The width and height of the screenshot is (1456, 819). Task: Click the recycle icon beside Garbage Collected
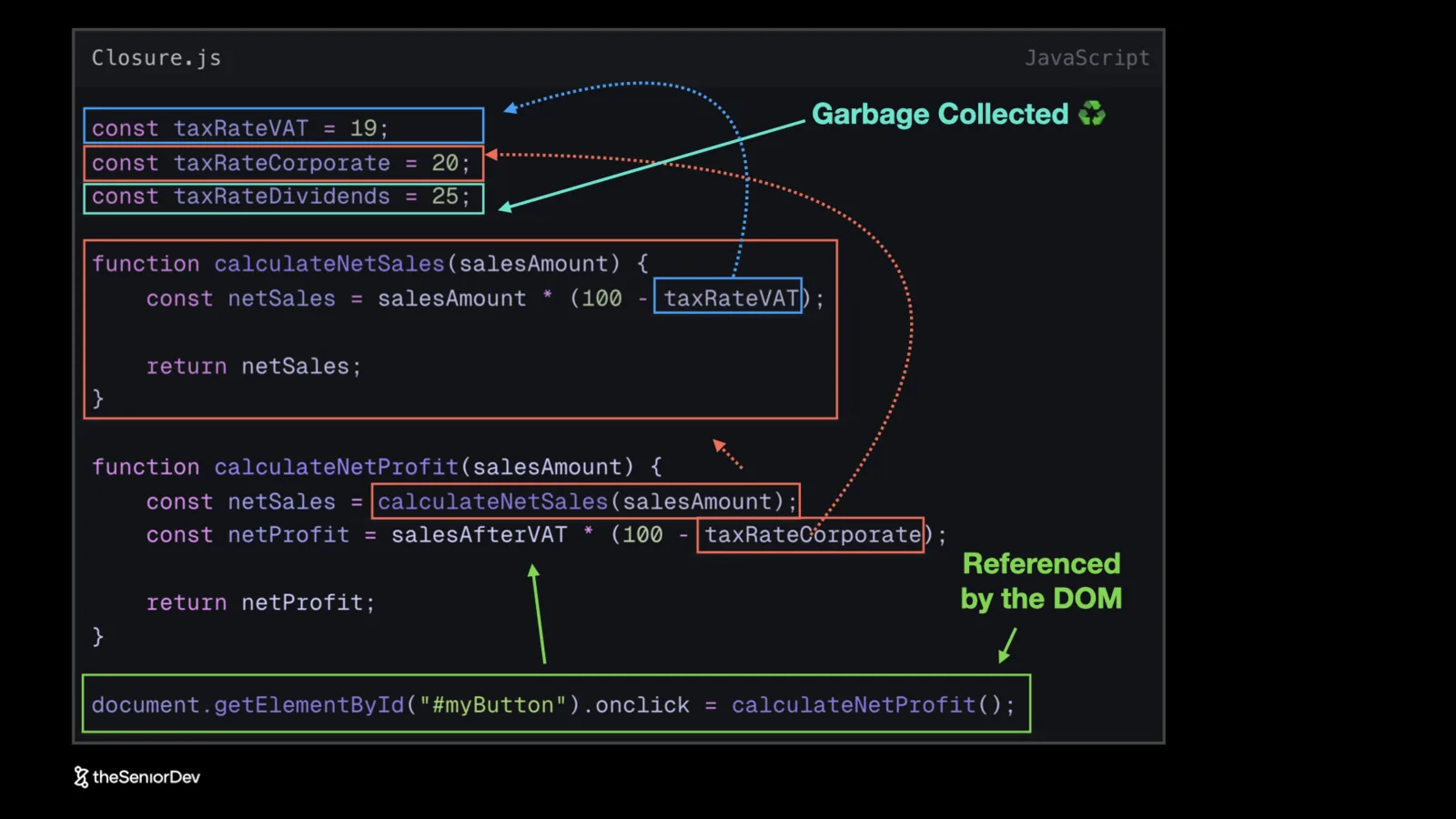tap(1092, 114)
